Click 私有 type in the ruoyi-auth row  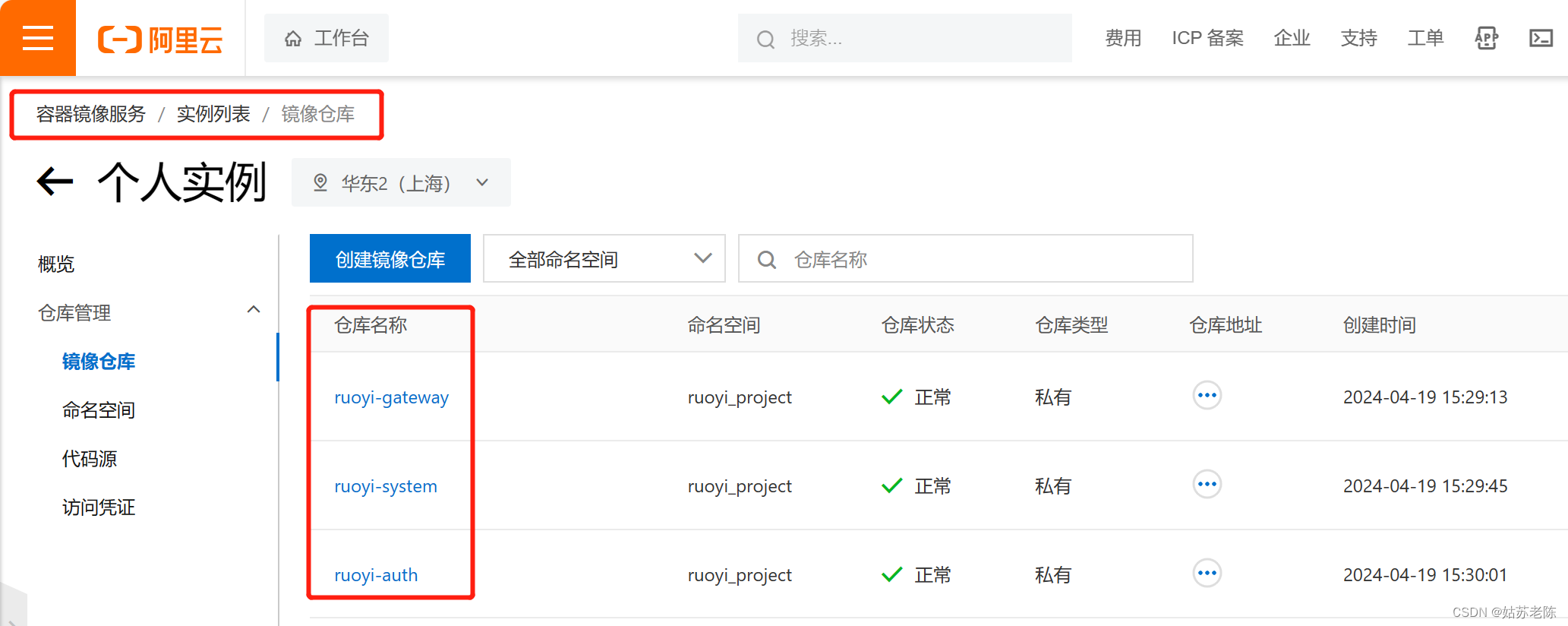tap(1053, 575)
